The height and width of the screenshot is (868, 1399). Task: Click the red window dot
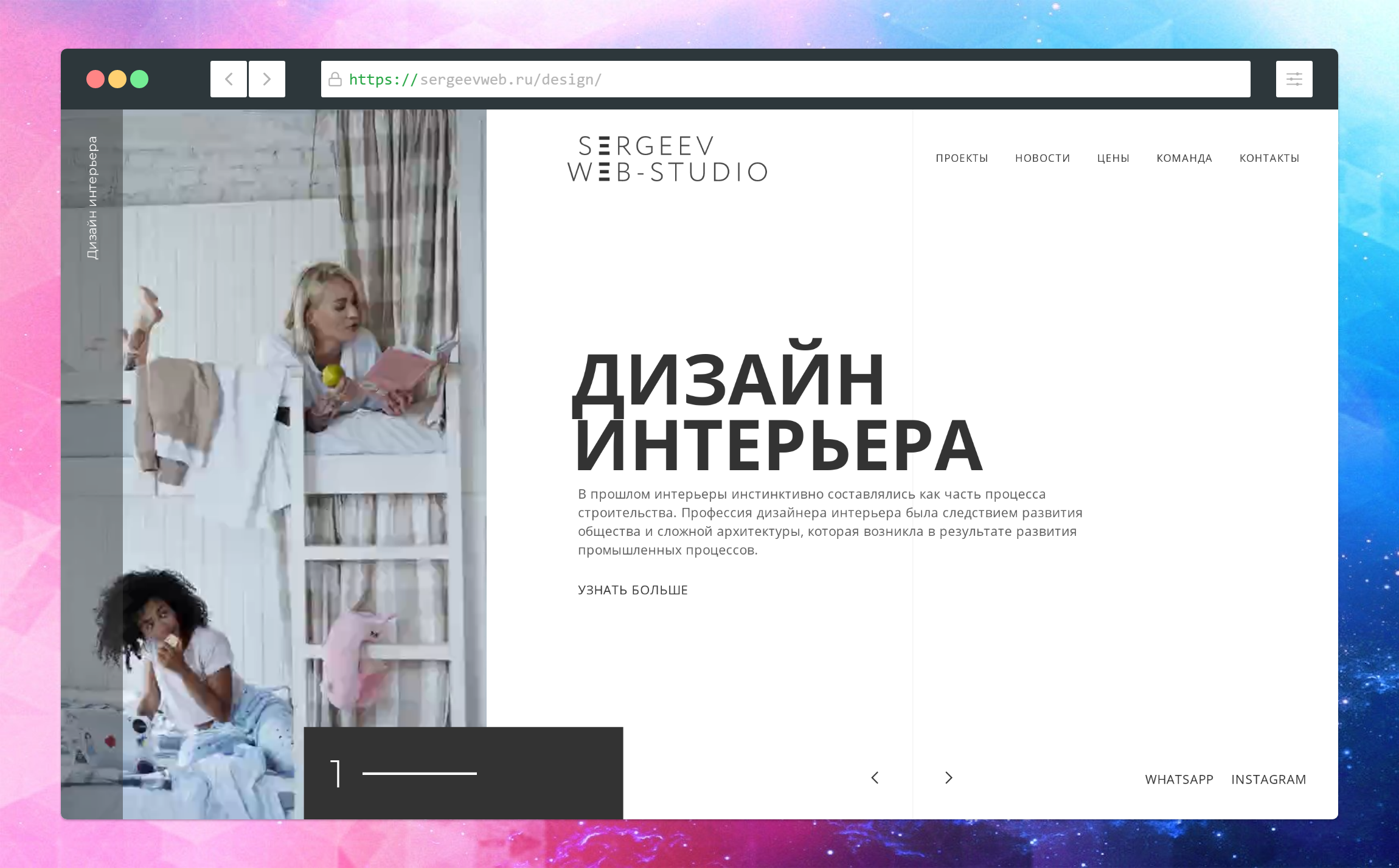(x=95, y=79)
